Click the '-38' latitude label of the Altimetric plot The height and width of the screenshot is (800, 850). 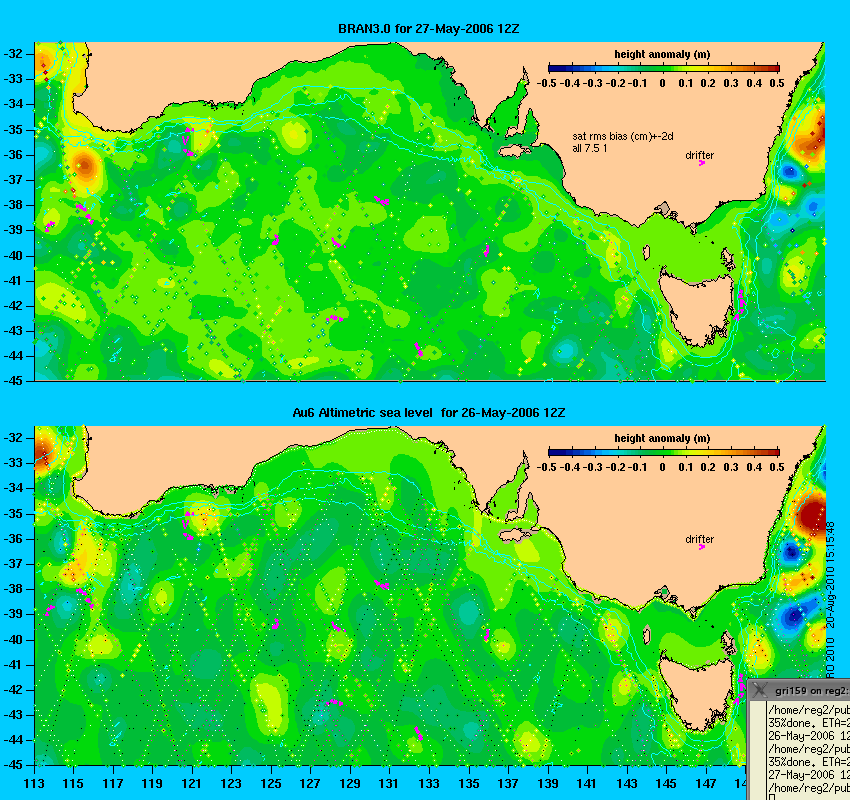click(x=13, y=589)
